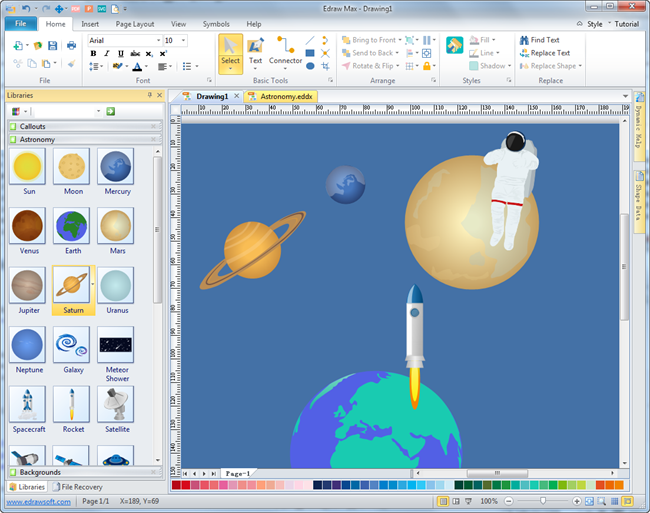The width and height of the screenshot is (650, 513).
Task: Choose the Connector tool
Action: (x=285, y=53)
